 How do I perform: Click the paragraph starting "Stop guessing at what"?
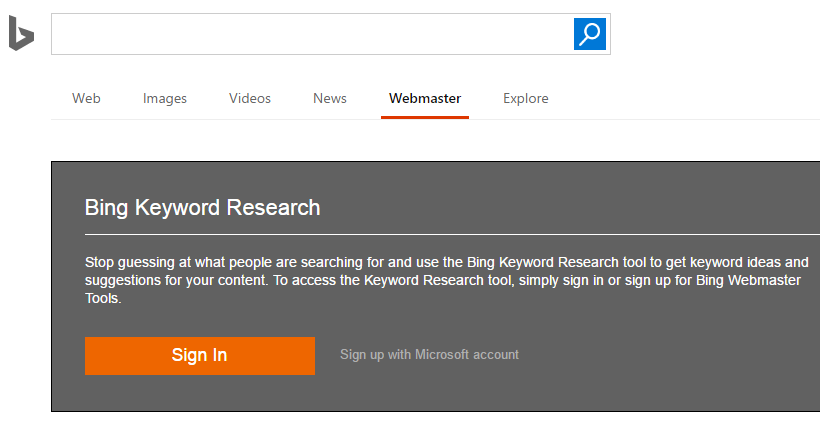pyautogui.click(x=447, y=280)
